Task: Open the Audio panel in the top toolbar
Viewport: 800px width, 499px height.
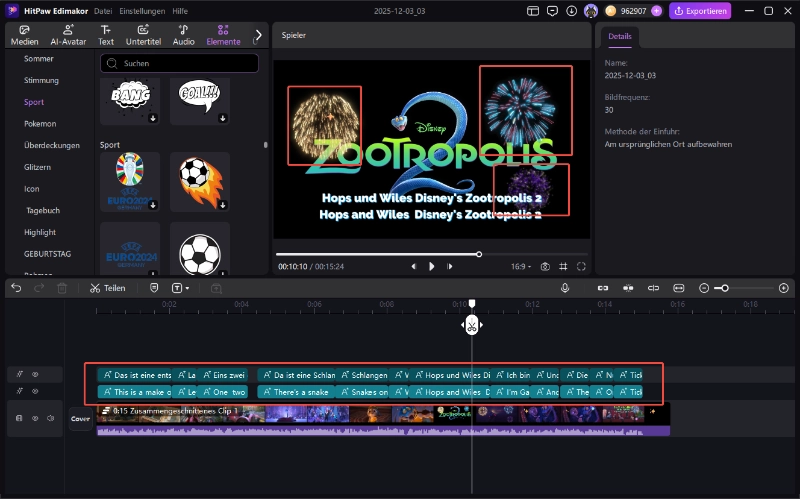Action: pos(183,35)
